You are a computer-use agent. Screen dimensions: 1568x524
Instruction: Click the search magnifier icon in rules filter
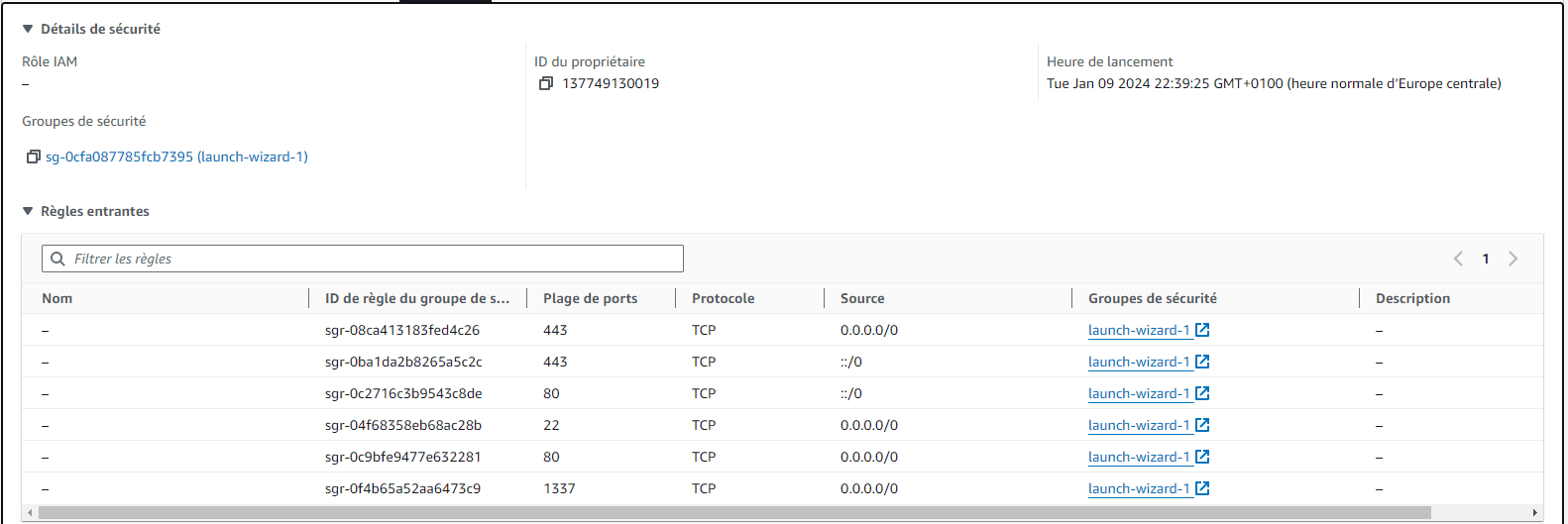pyautogui.click(x=58, y=259)
